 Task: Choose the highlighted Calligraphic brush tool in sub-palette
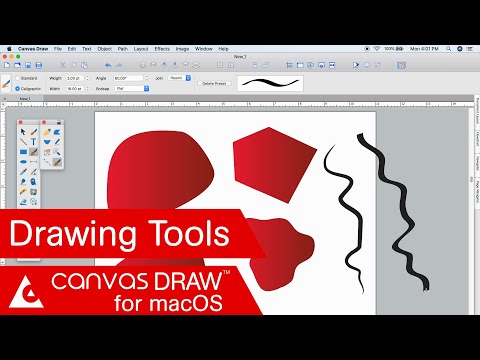[x=57, y=162]
